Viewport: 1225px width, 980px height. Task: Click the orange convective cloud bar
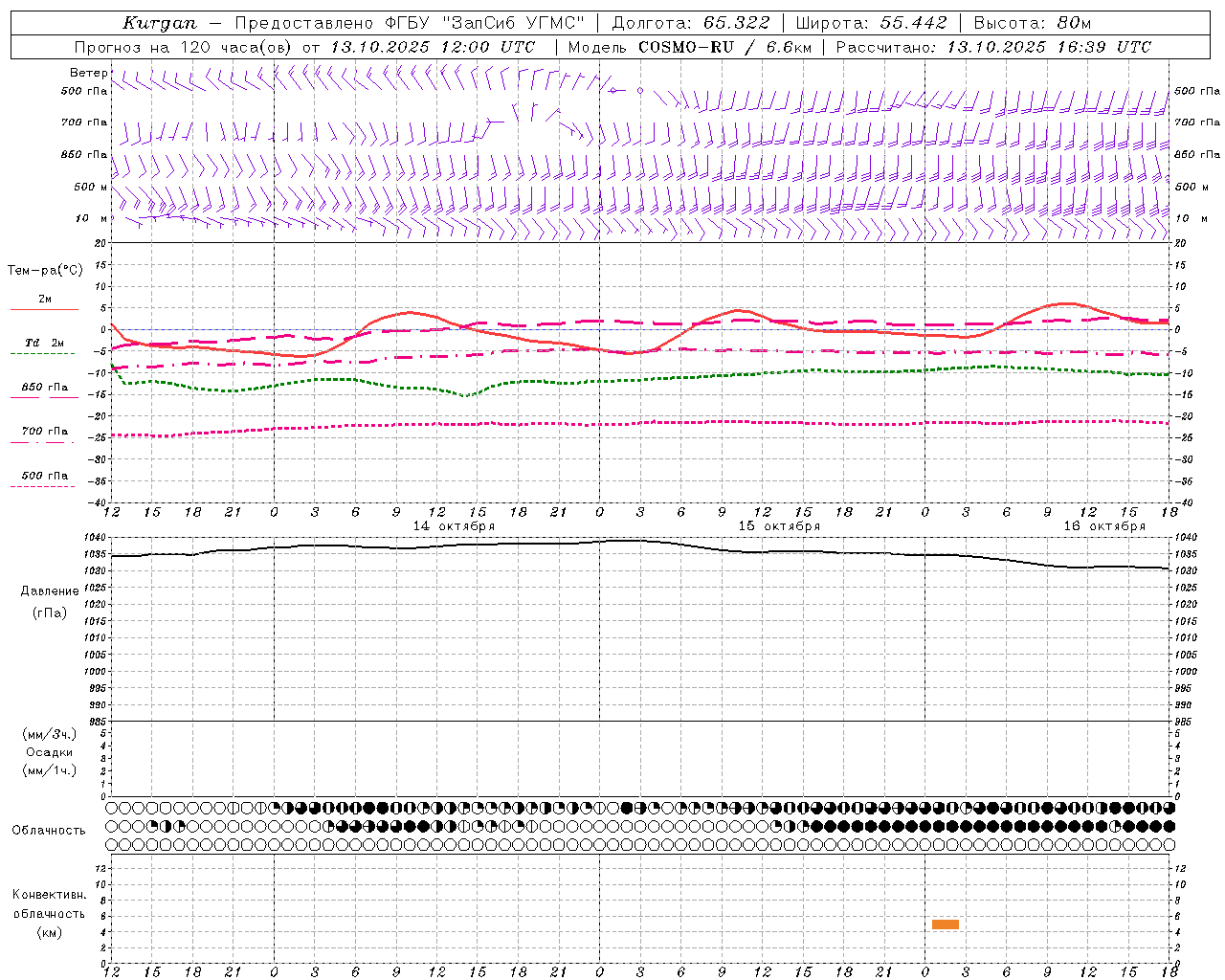tap(946, 924)
